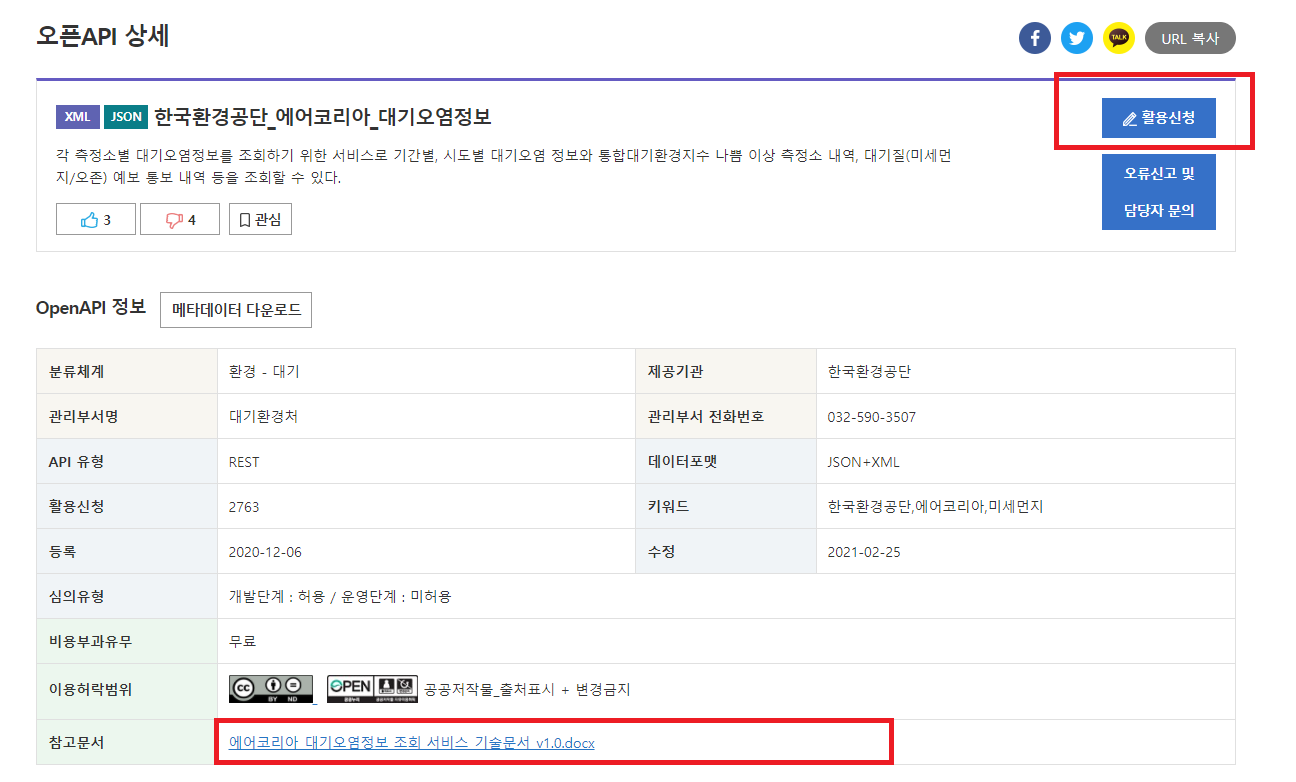
Task: Copy the link with URL 복사 button
Action: pos(1190,39)
